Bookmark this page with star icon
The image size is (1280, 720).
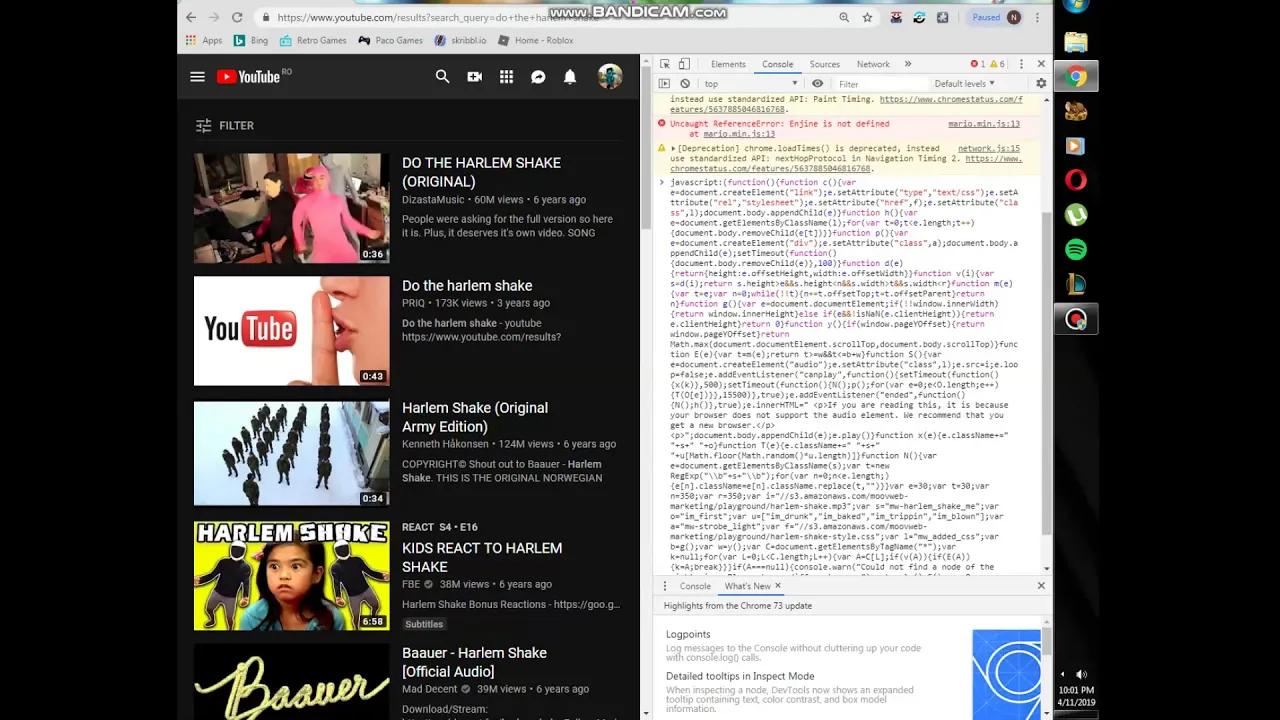pos(867,17)
